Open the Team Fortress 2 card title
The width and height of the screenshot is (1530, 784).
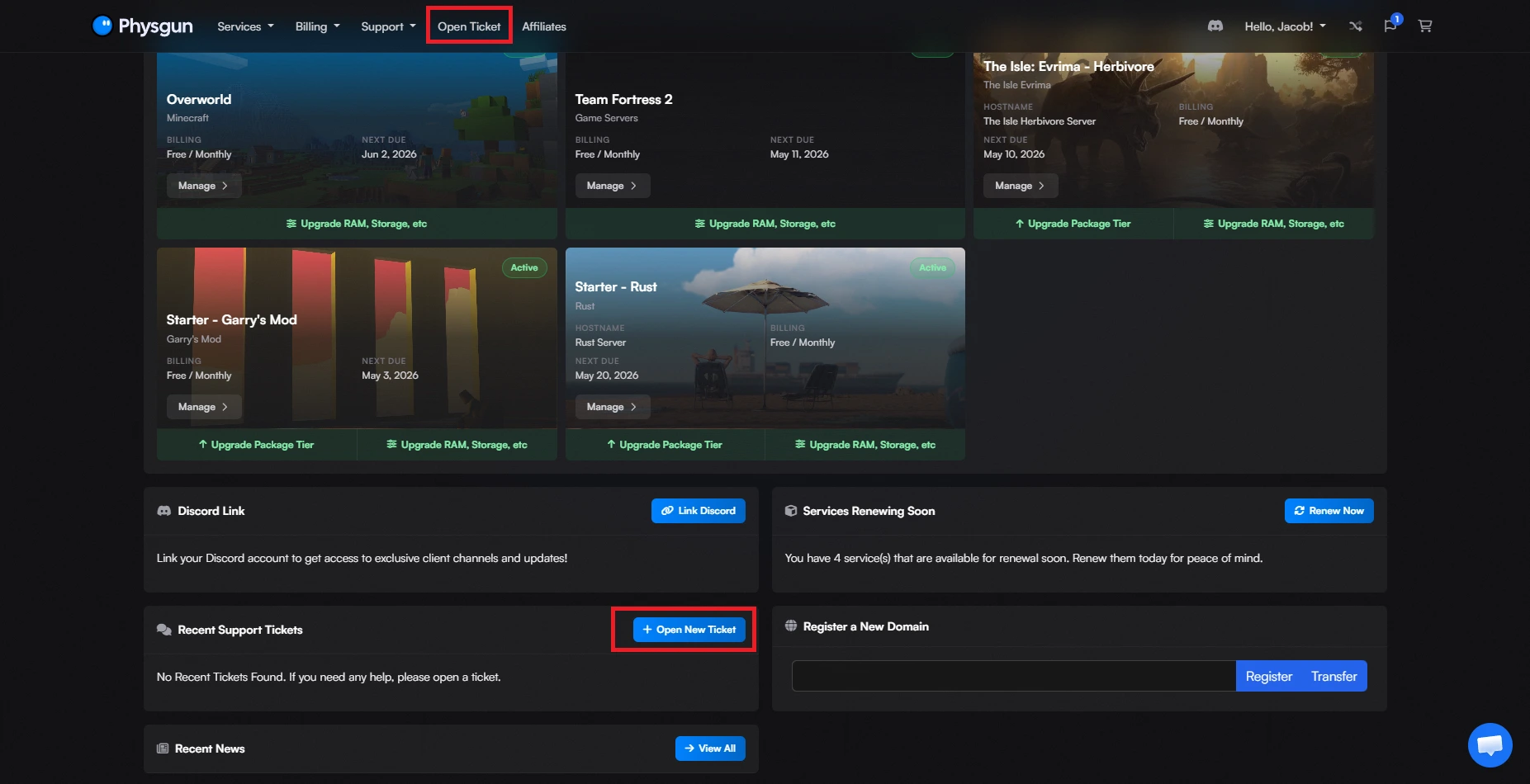tap(624, 99)
